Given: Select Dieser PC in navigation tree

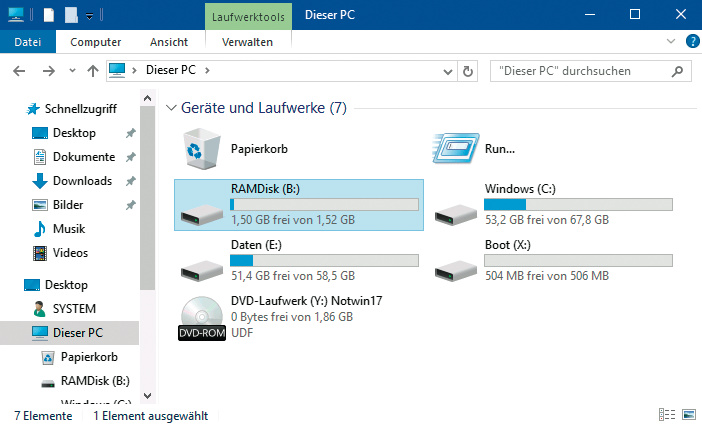Looking at the screenshot, I should pos(69,333).
